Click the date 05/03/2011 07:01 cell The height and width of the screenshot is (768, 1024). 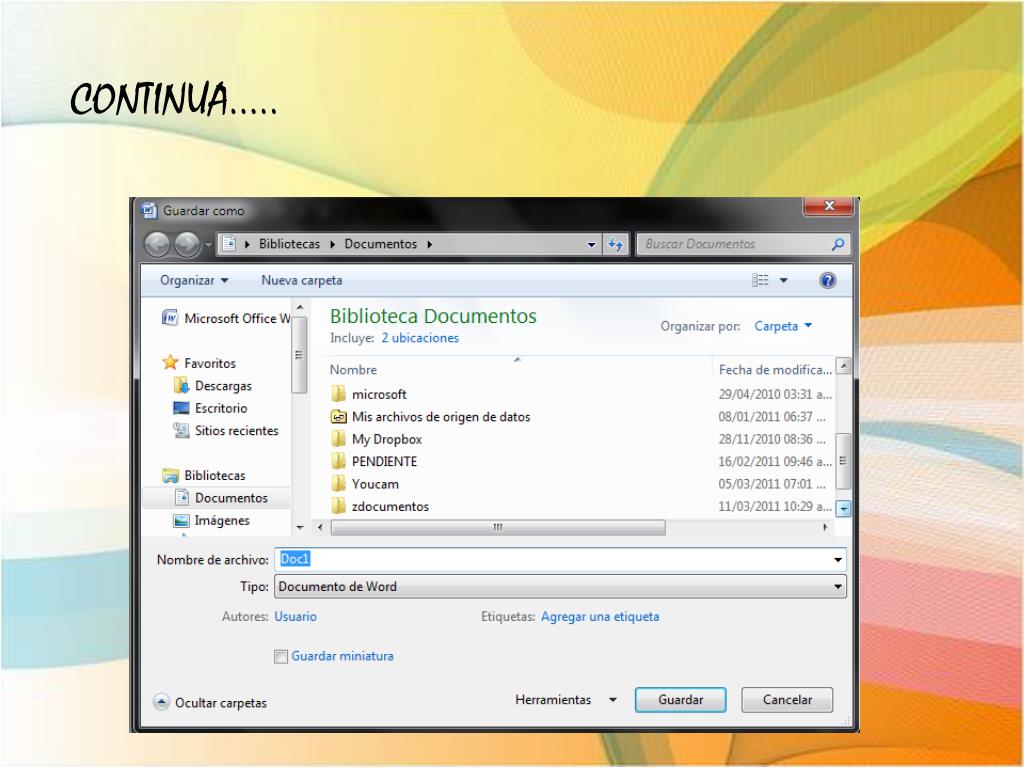[x=772, y=484]
